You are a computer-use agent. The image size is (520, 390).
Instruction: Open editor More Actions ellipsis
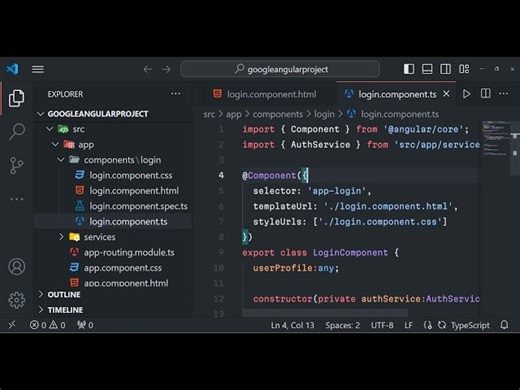coord(504,94)
